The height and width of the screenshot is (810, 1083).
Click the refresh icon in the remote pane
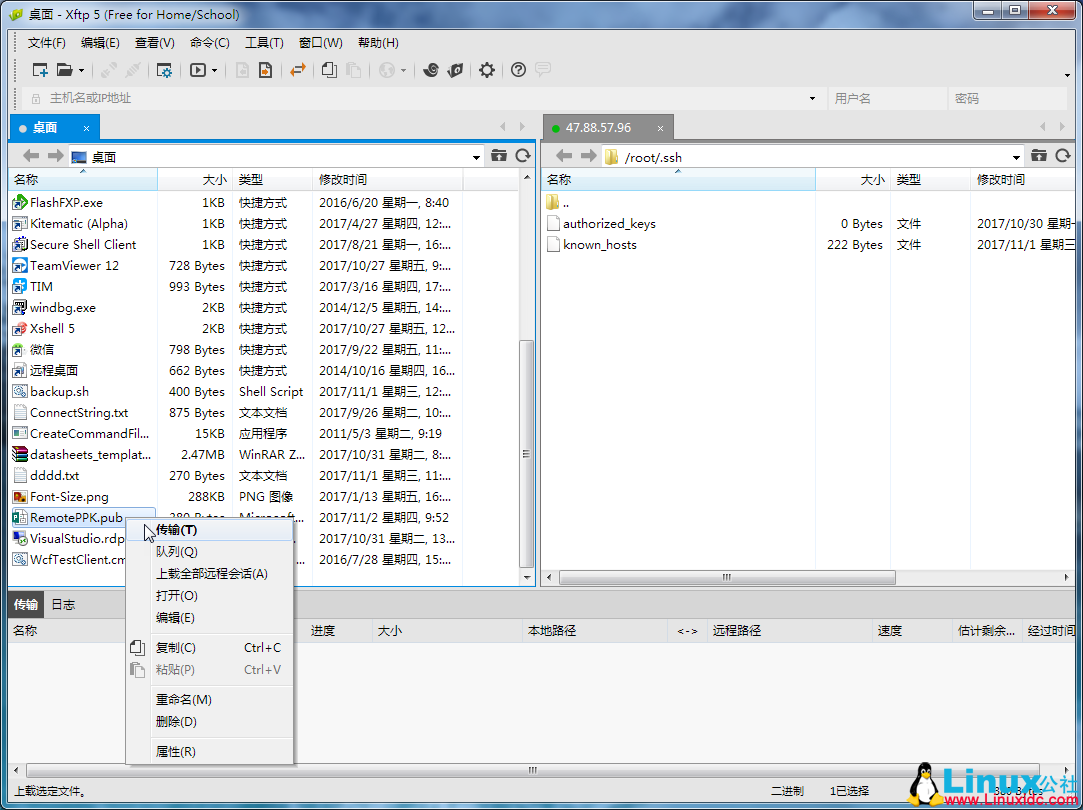1062,157
